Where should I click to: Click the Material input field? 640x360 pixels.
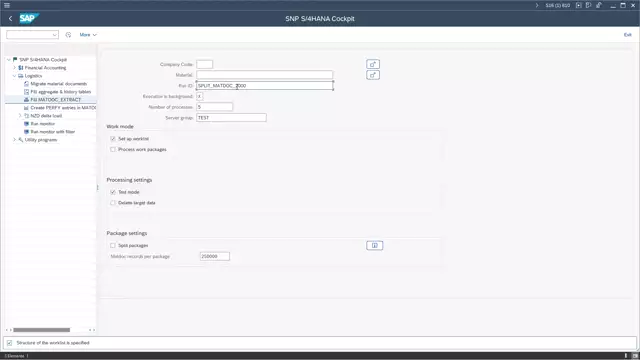[x=264, y=75]
